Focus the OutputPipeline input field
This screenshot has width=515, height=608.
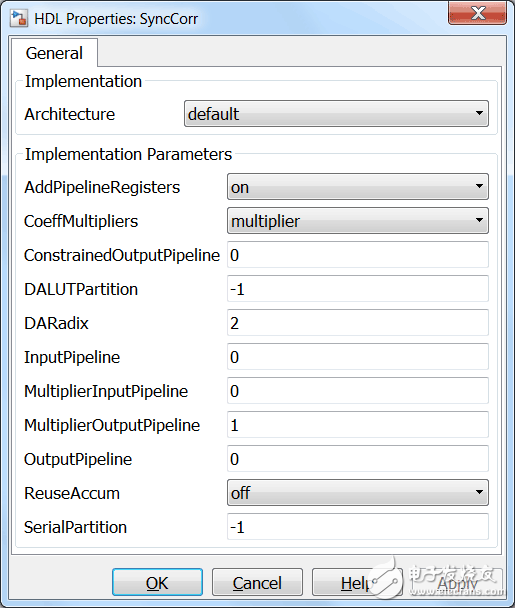click(x=358, y=459)
